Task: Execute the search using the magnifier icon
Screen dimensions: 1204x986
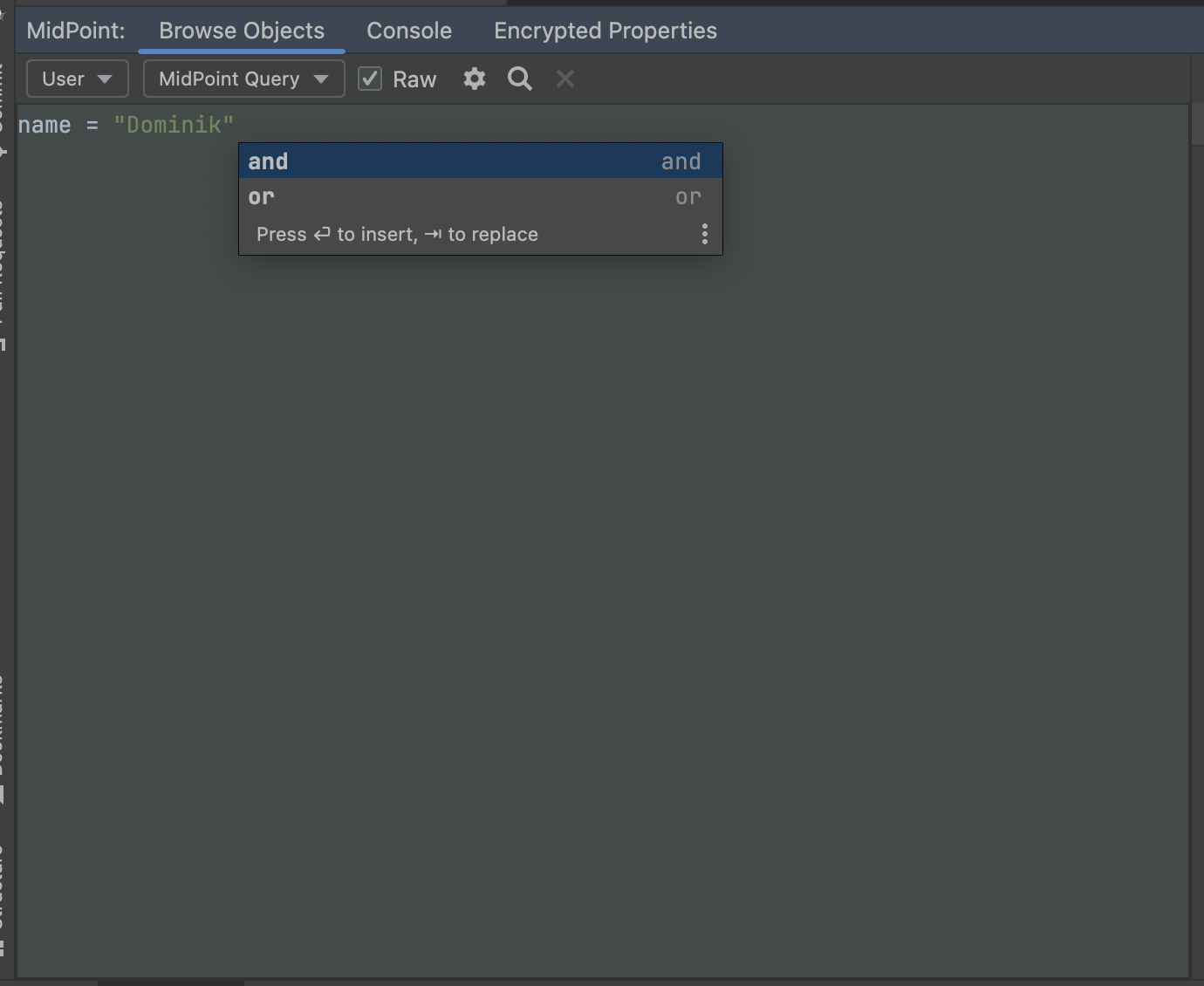Action: click(x=519, y=79)
